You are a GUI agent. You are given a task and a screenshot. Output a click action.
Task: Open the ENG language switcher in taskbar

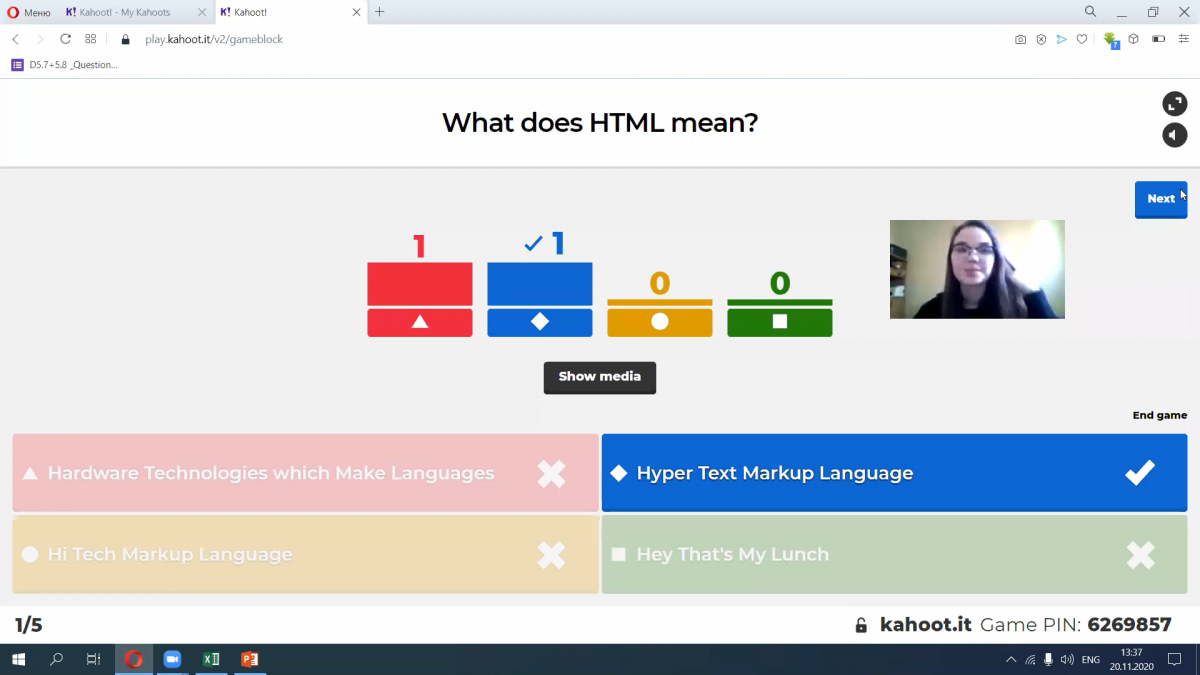[1090, 660]
